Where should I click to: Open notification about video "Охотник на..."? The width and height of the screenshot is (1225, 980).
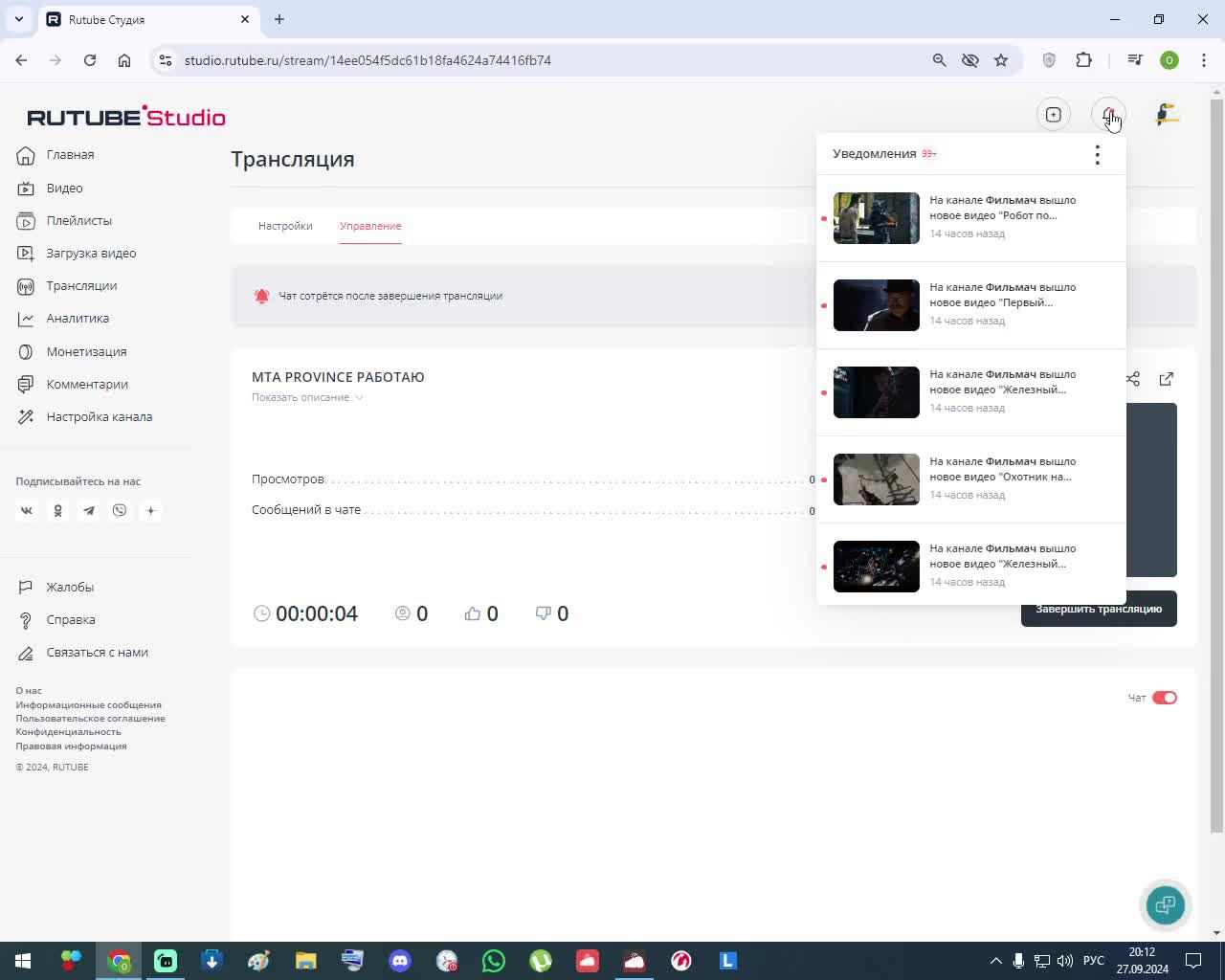coord(970,479)
